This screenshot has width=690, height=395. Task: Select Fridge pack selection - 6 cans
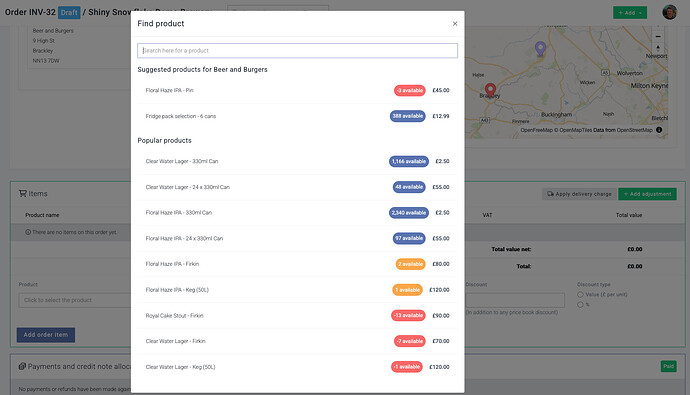[297, 116]
